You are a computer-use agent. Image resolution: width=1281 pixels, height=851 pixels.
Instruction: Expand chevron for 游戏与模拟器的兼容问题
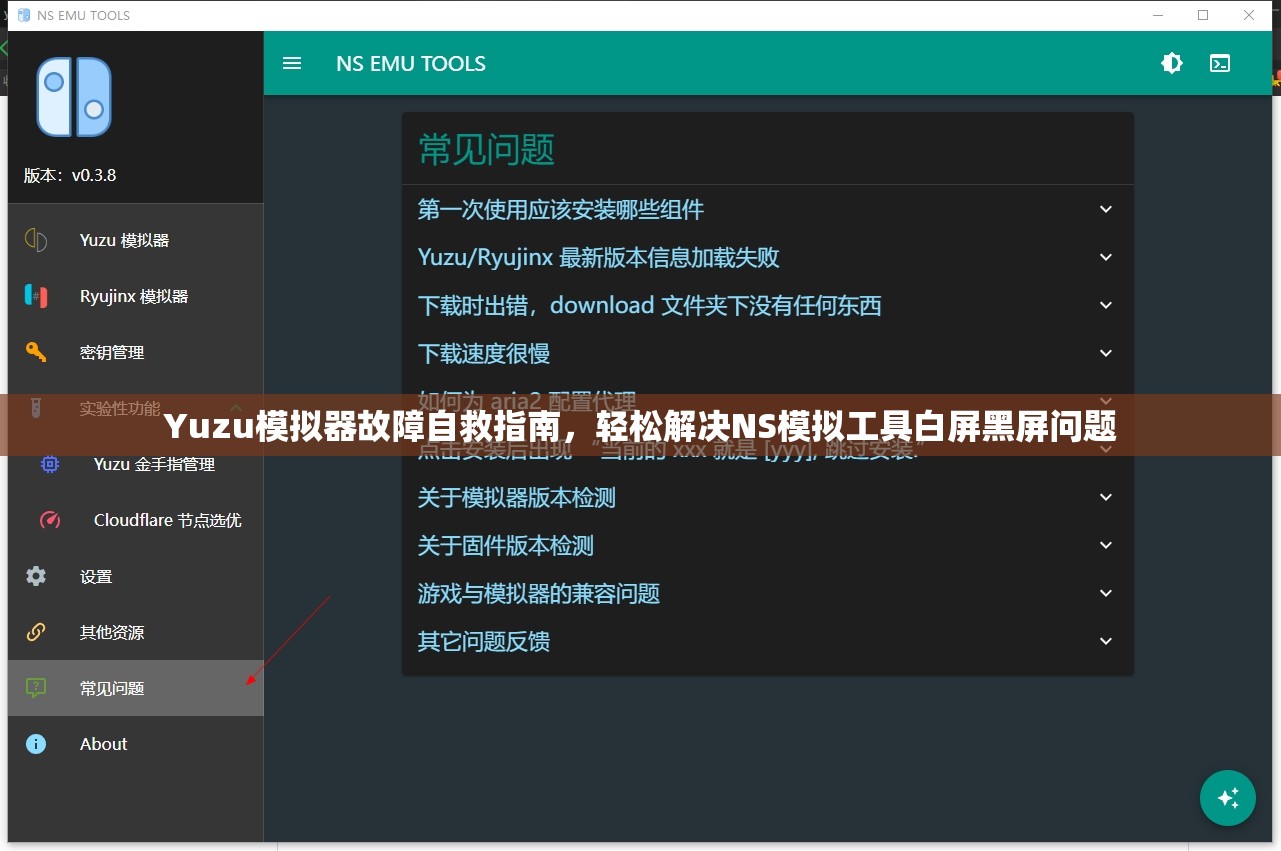tap(1106, 593)
